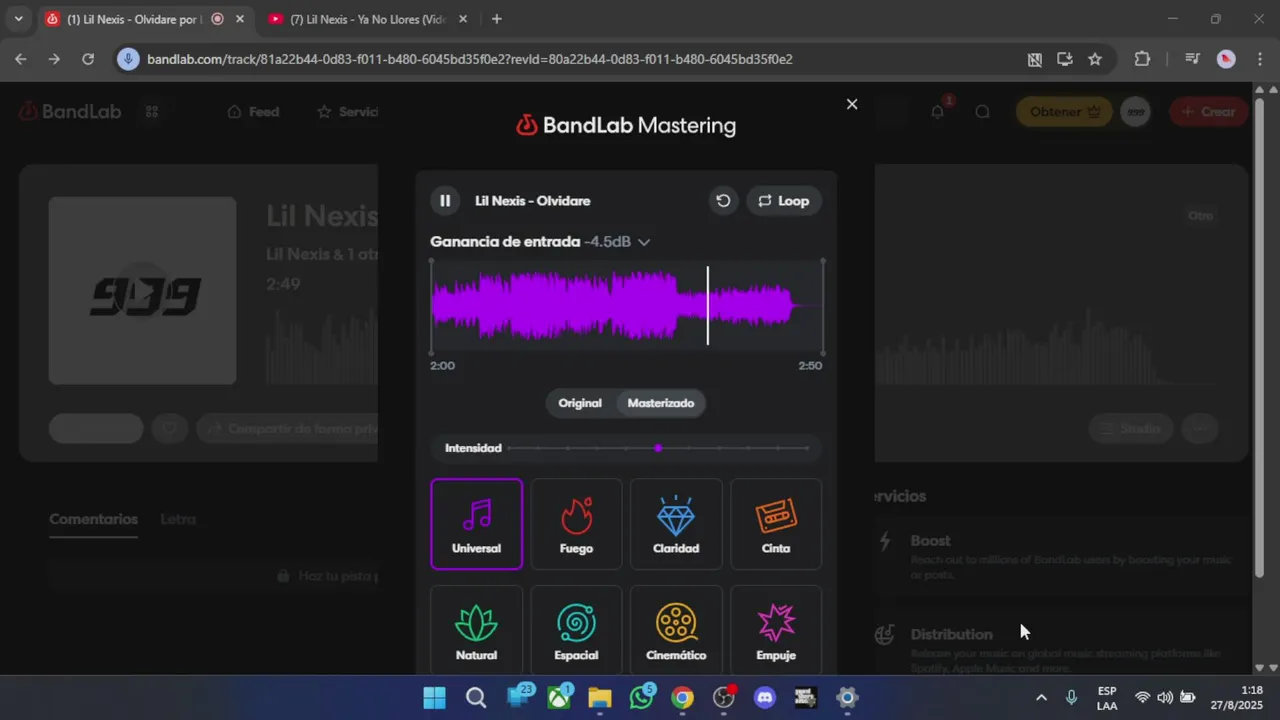1280x720 pixels.
Task: Open the user profile avatar
Action: [1135, 112]
